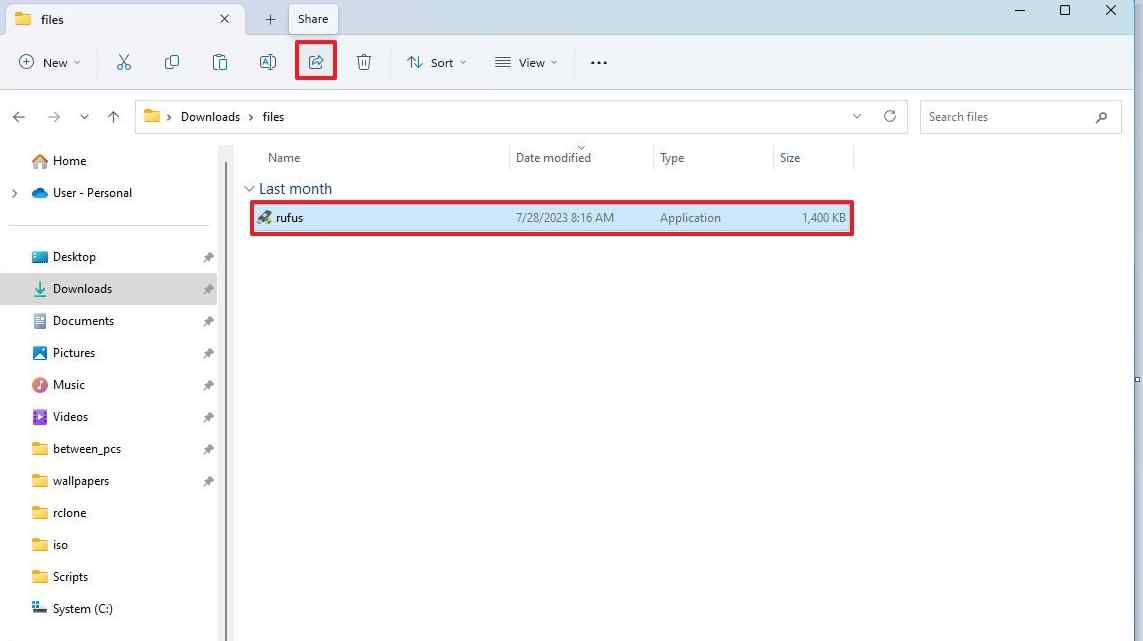Unpin Documents via its pin icon
Viewport: 1143px width, 641px height.
click(208, 320)
